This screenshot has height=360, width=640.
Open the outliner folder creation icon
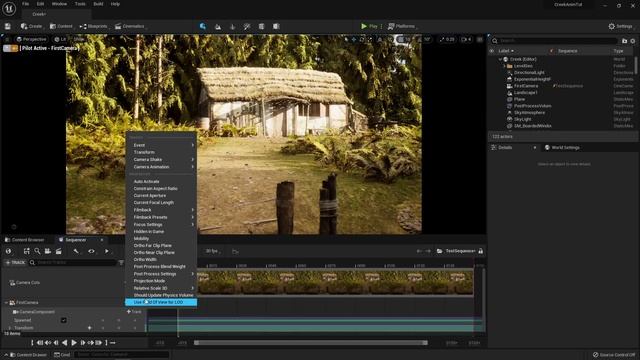click(x=624, y=41)
